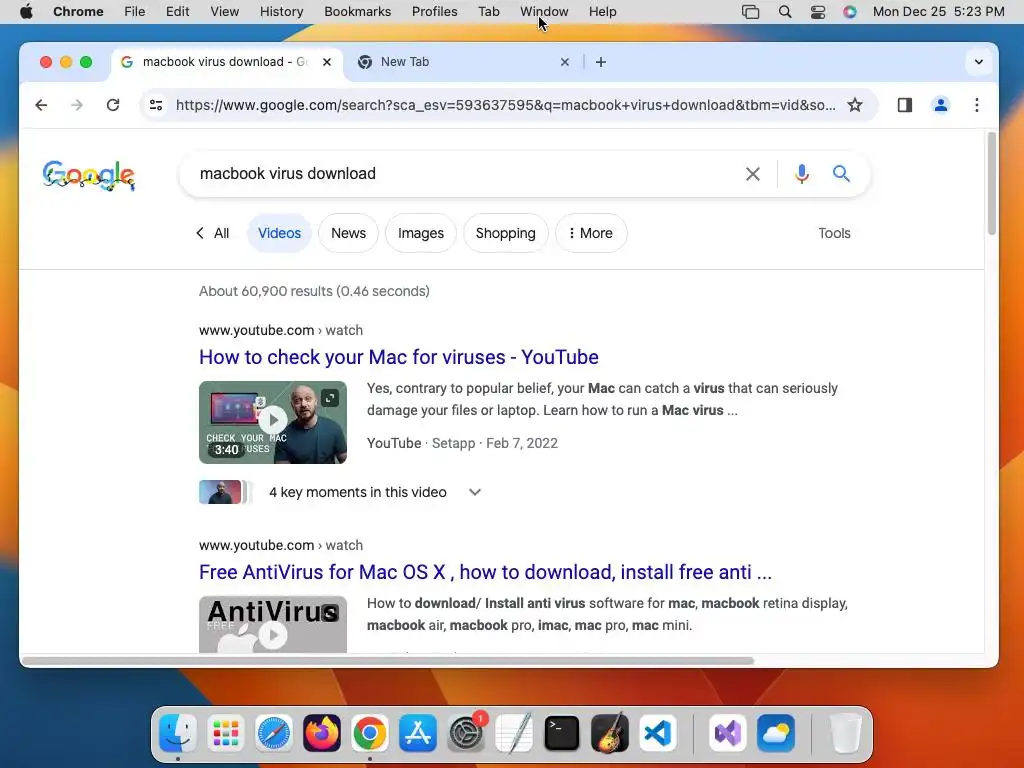This screenshot has height=768, width=1024.
Task: Select the Videos filter
Action: click(x=280, y=233)
